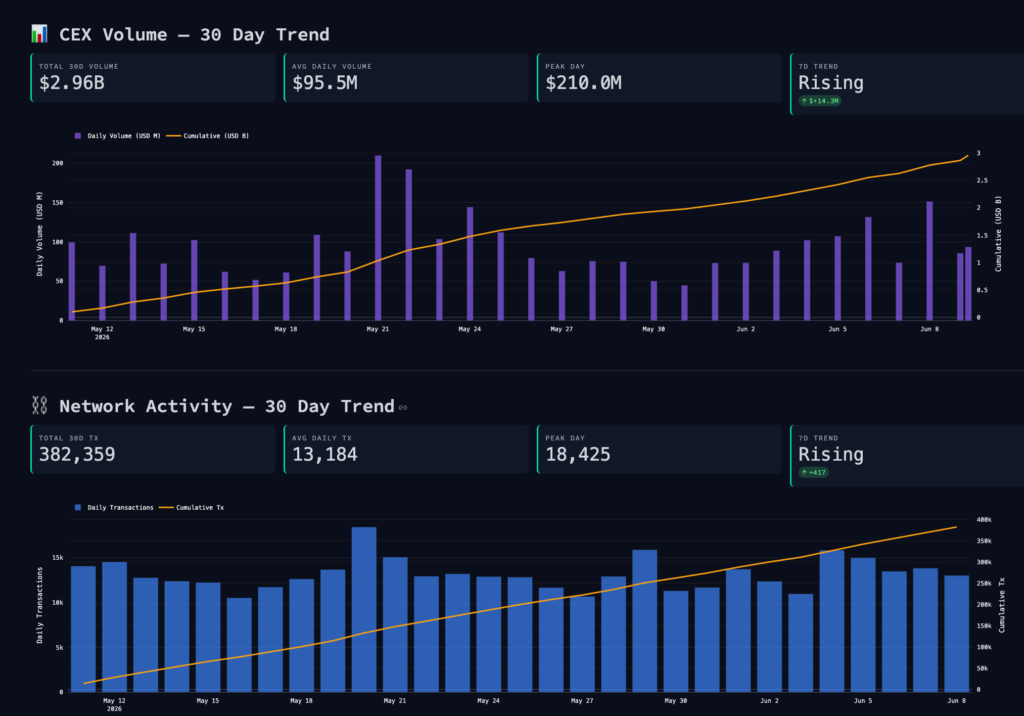The height and width of the screenshot is (716, 1024).
Task: Click the anchor link icon after Network Activity heading
Action: click(x=403, y=408)
